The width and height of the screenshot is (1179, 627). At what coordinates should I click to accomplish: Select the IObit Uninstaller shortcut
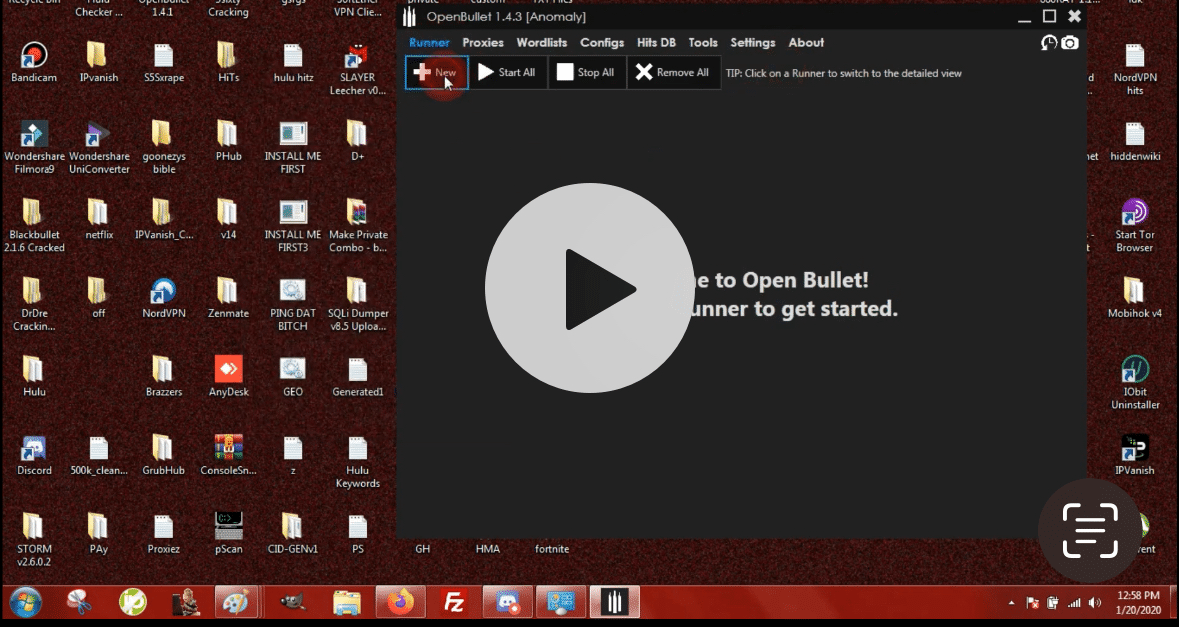(x=1135, y=383)
